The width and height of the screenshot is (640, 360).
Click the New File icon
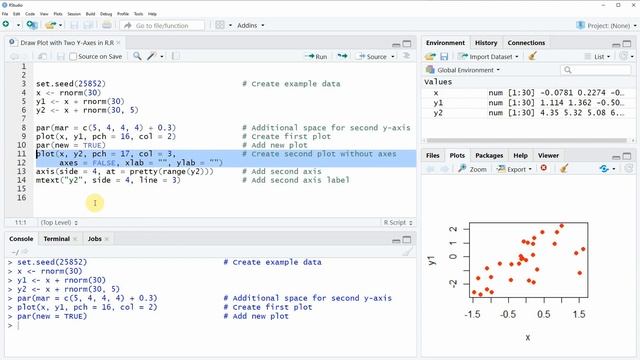[x=6, y=25]
